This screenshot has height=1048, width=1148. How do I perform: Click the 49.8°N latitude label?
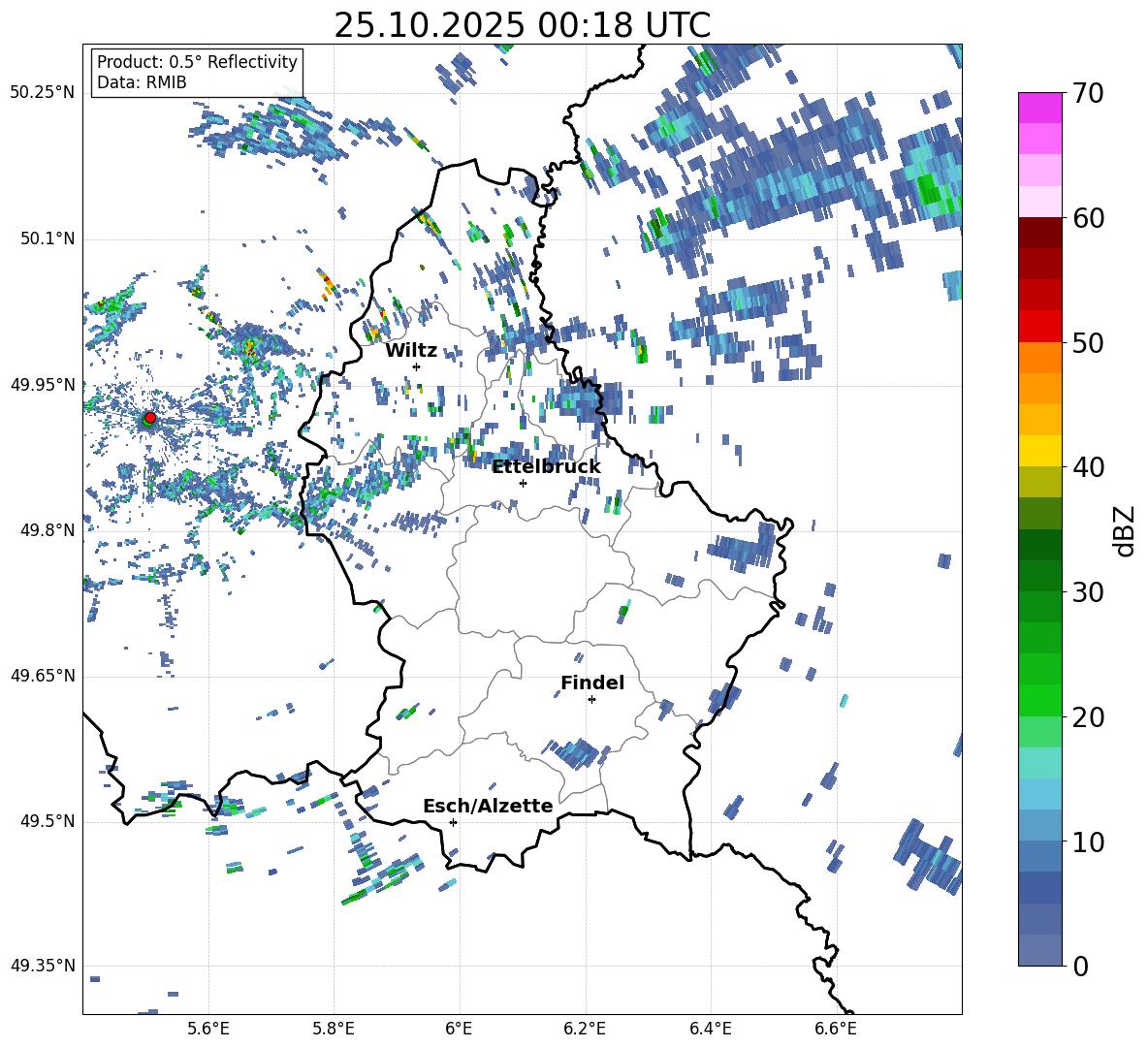pyautogui.click(x=47, y=530)
